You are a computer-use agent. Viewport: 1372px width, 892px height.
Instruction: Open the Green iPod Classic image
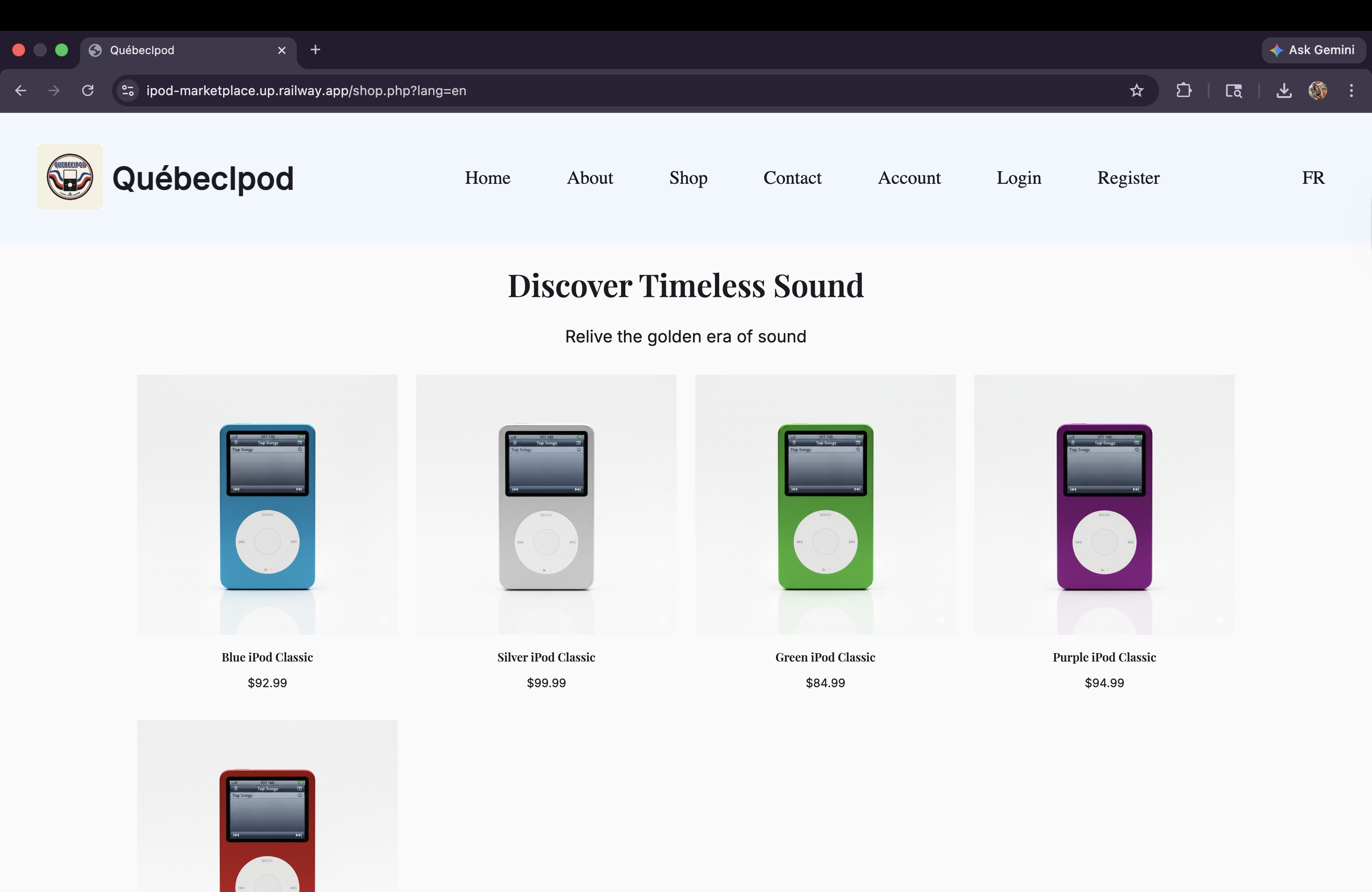(x=825, y=505)
